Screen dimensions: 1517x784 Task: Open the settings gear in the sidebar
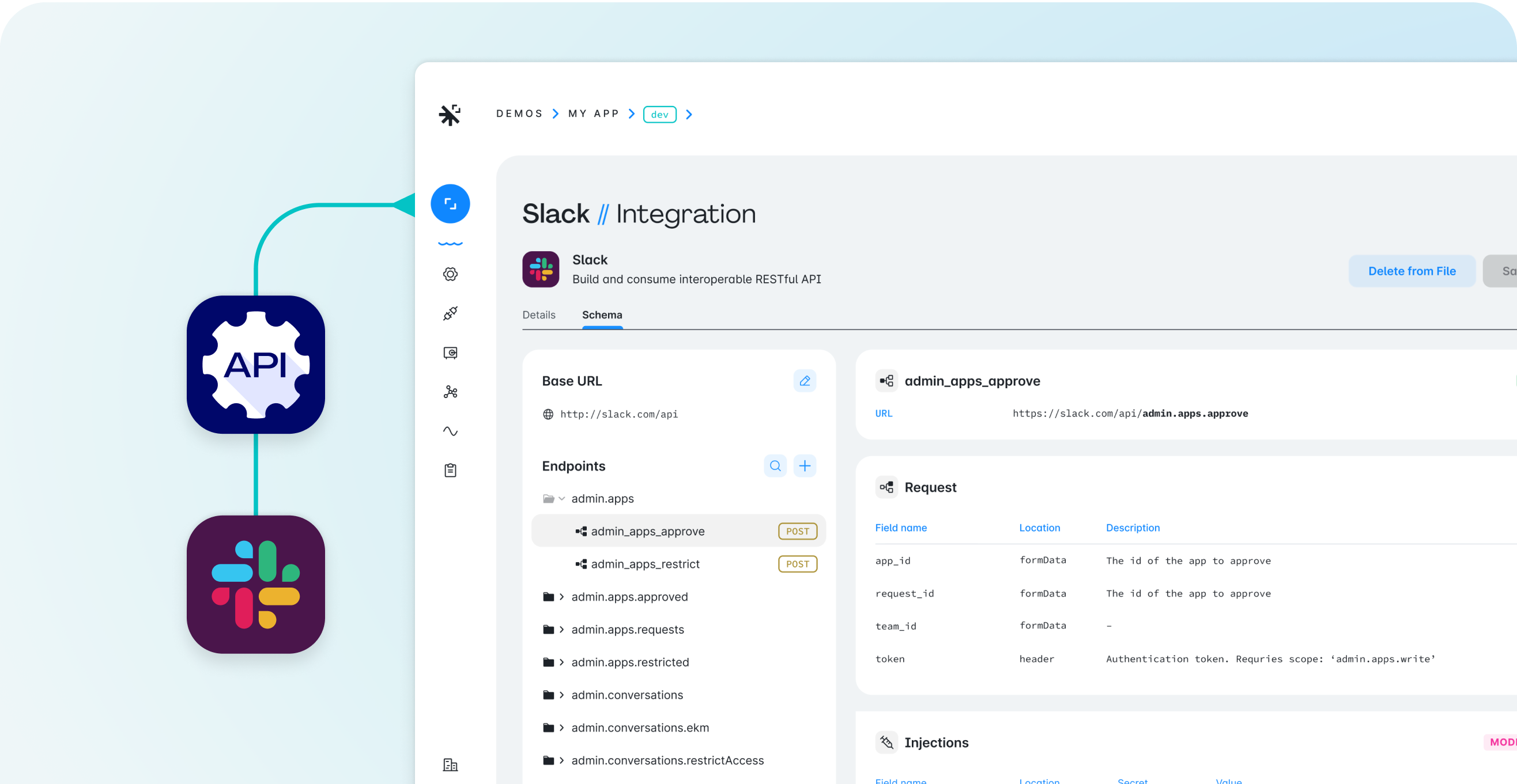(450, 274)
